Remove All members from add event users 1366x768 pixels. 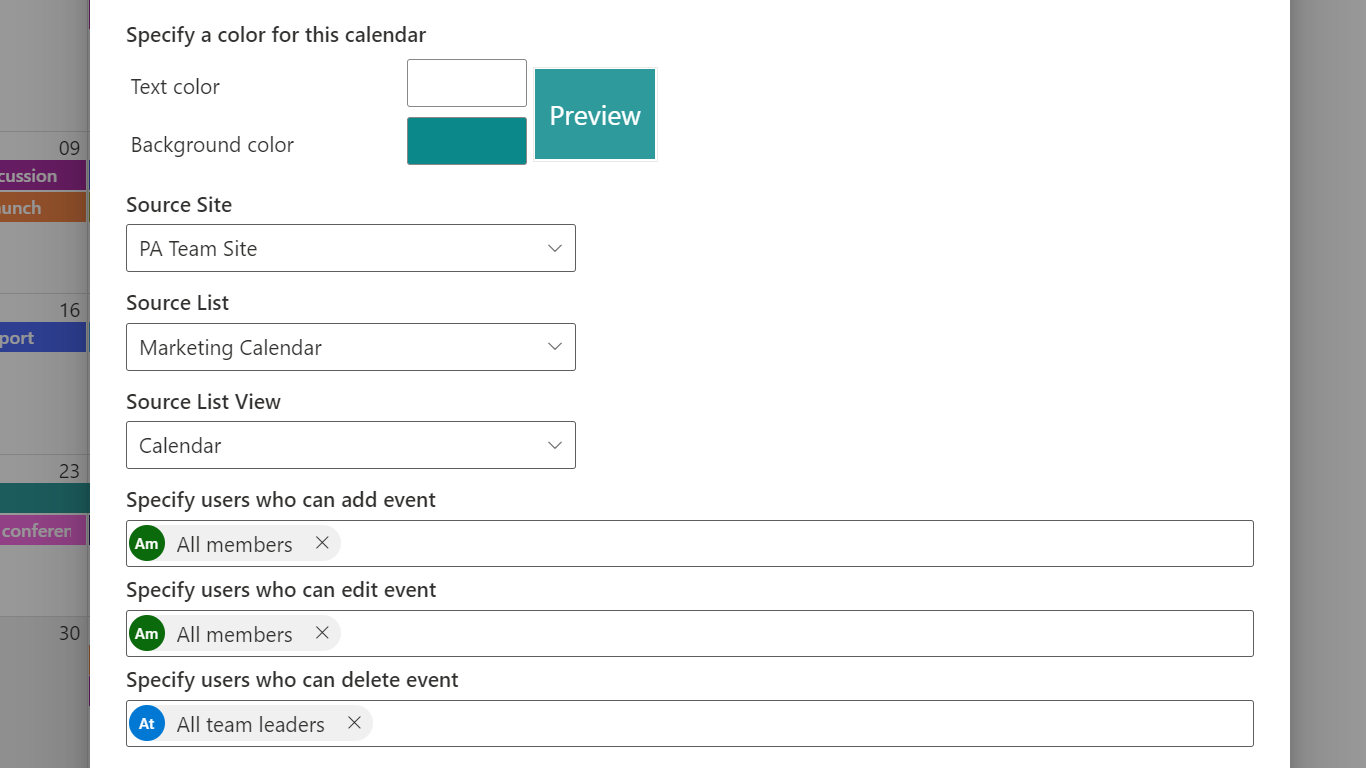pos(322,543)
